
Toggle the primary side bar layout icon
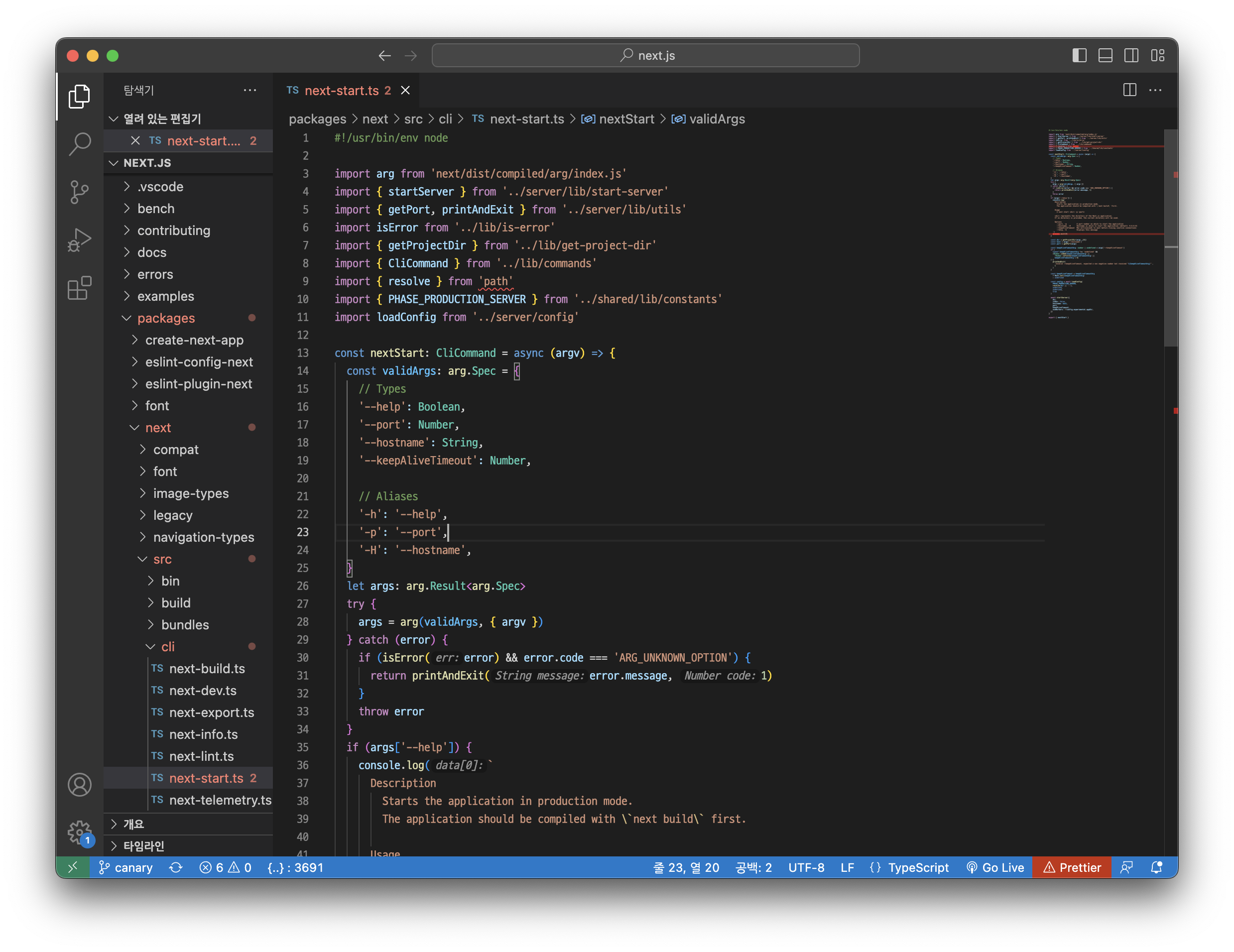(x=1079, y=55)
